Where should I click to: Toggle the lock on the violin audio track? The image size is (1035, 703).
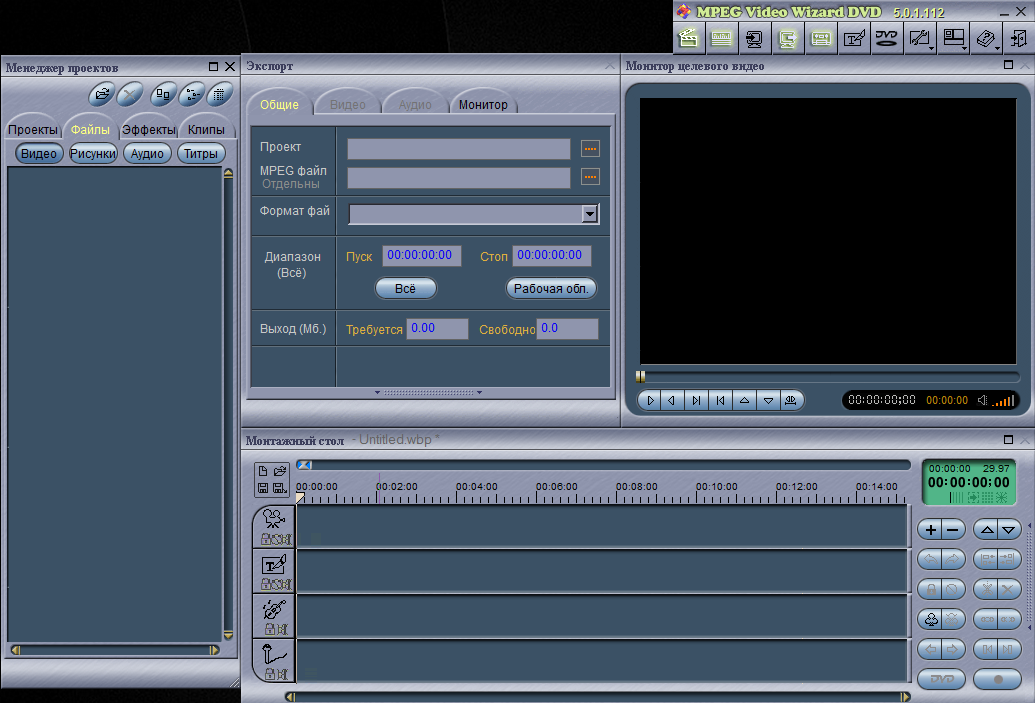click(270, 629)
